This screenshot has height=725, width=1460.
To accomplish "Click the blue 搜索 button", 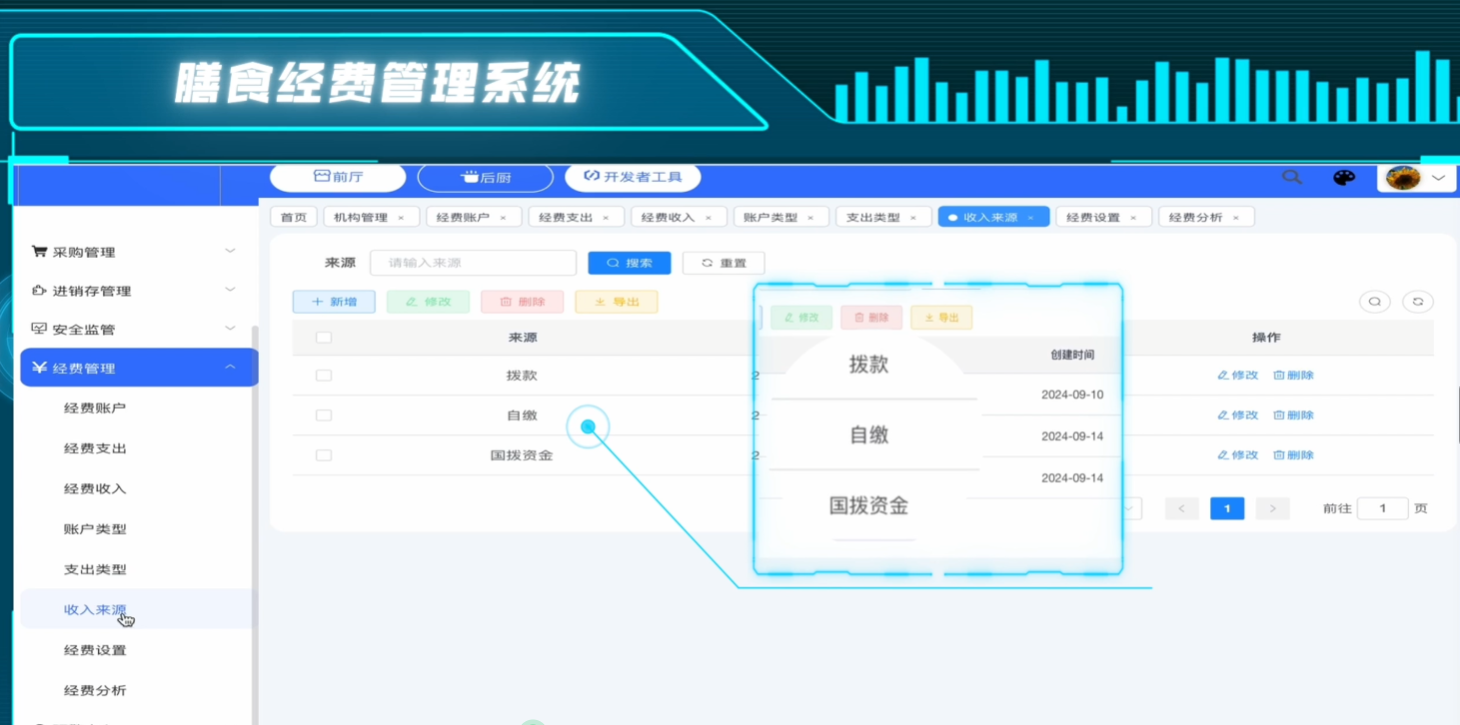I will pyautogui.click(x=629, y=263).
